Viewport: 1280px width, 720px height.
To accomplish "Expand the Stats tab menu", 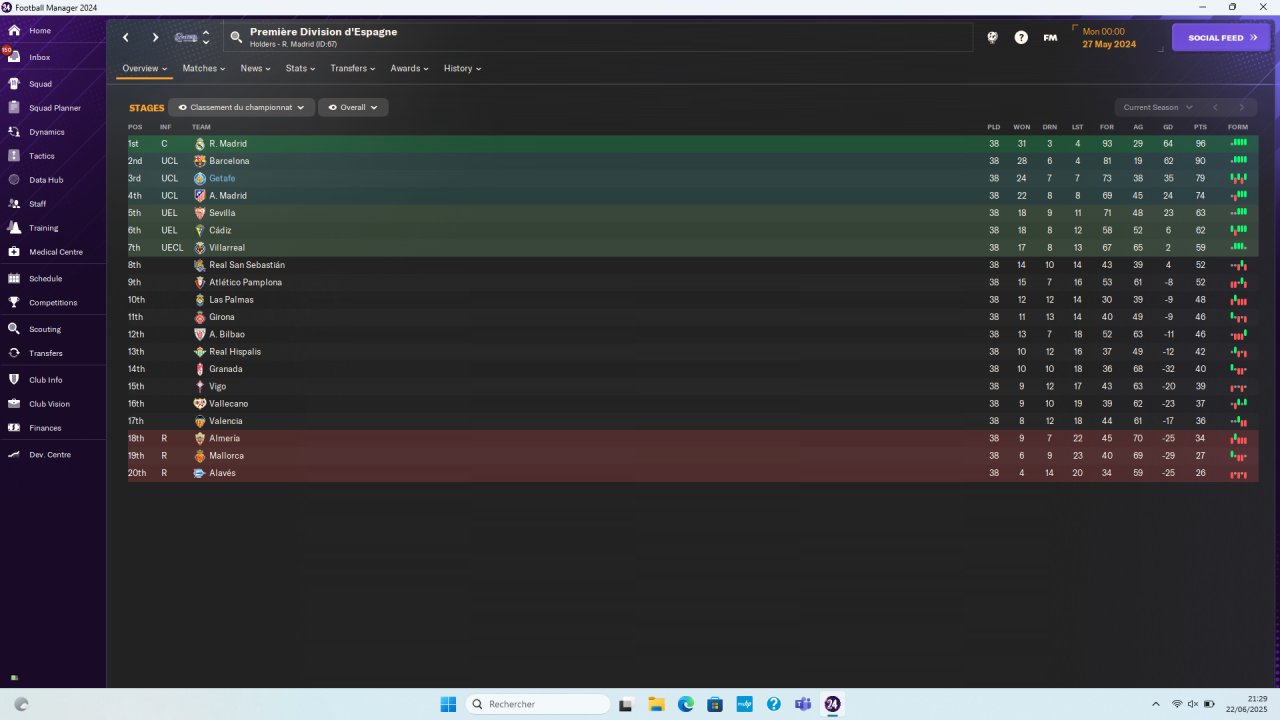I will (300, 69).
